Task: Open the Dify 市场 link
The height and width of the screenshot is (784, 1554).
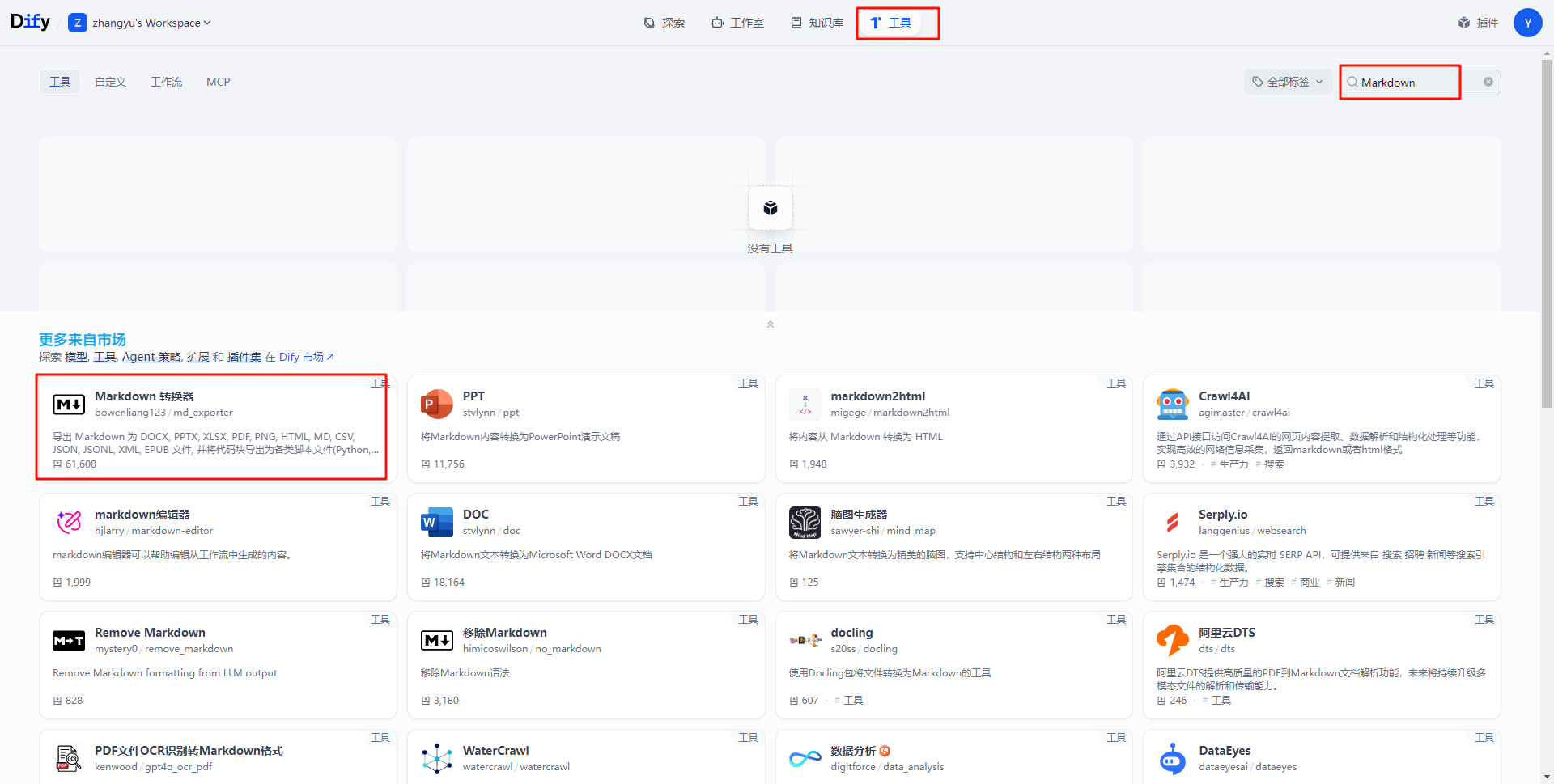Action: (306, 357)
